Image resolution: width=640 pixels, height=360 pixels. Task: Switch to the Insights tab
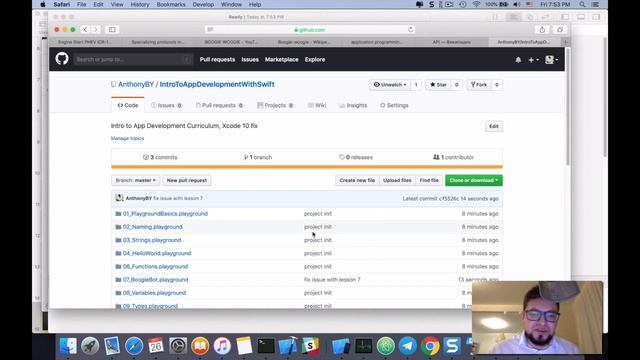coord(353,105)
